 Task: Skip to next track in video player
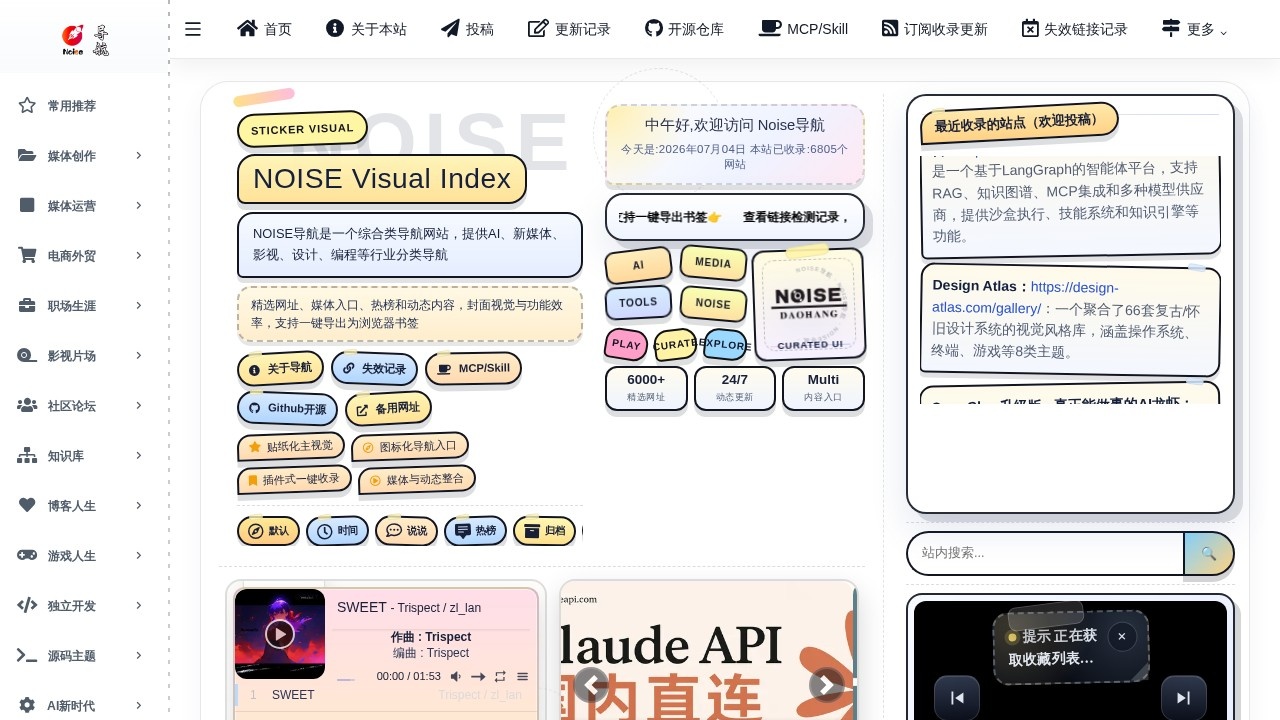click(1184, 698)
